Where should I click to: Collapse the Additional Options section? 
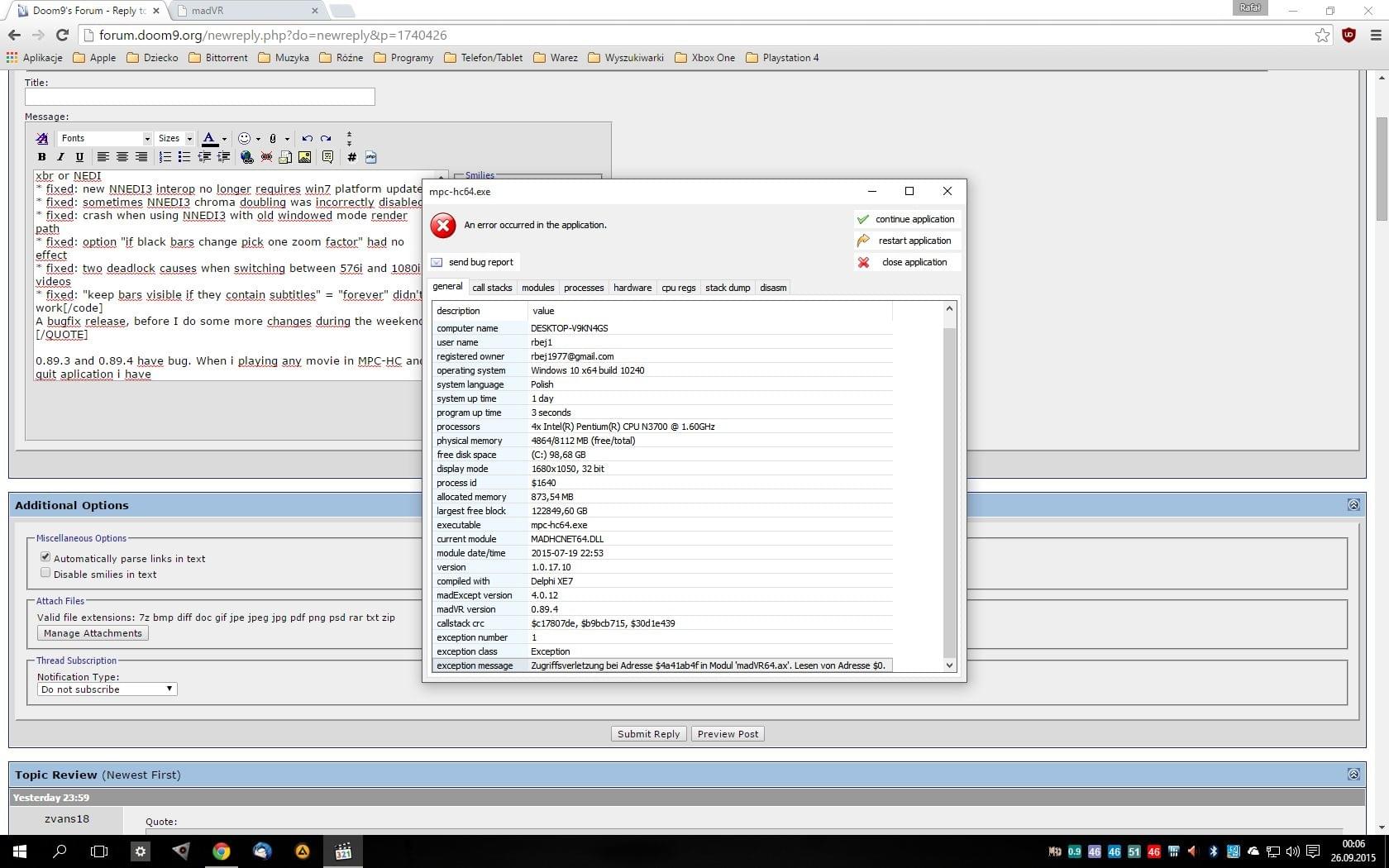pyautogui.click(x=1353, y=505)
